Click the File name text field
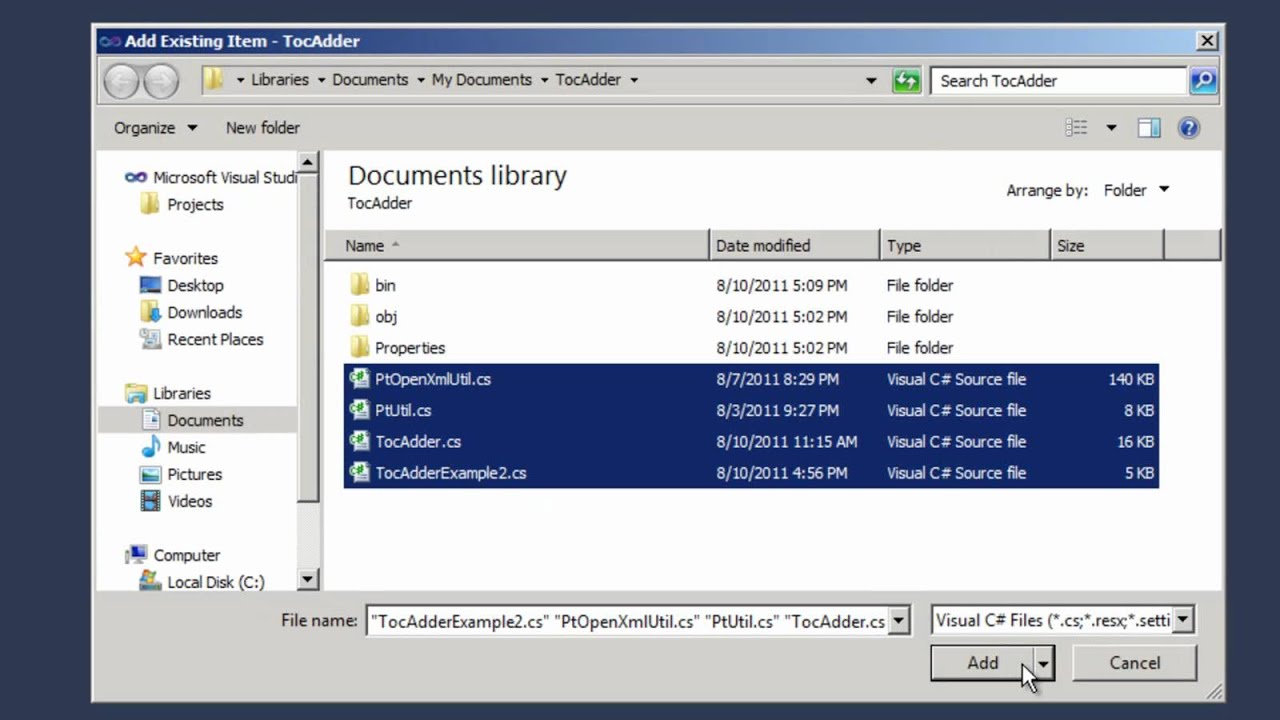This screenshot has width=1280, height=720. pos(627,621)
